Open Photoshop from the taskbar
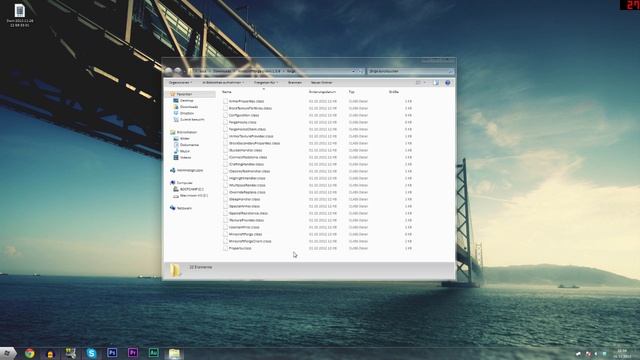This screenshot has width=640, height=360. tap(112, 353)
